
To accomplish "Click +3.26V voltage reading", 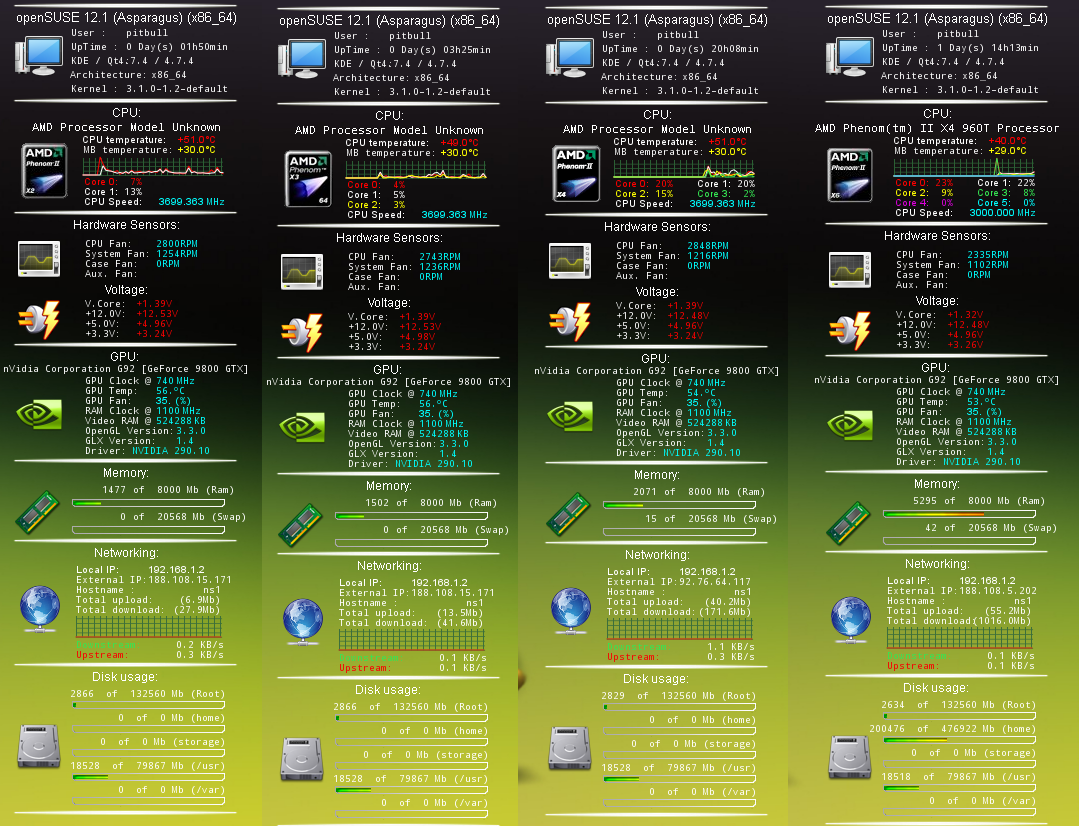I will point(965,344).
